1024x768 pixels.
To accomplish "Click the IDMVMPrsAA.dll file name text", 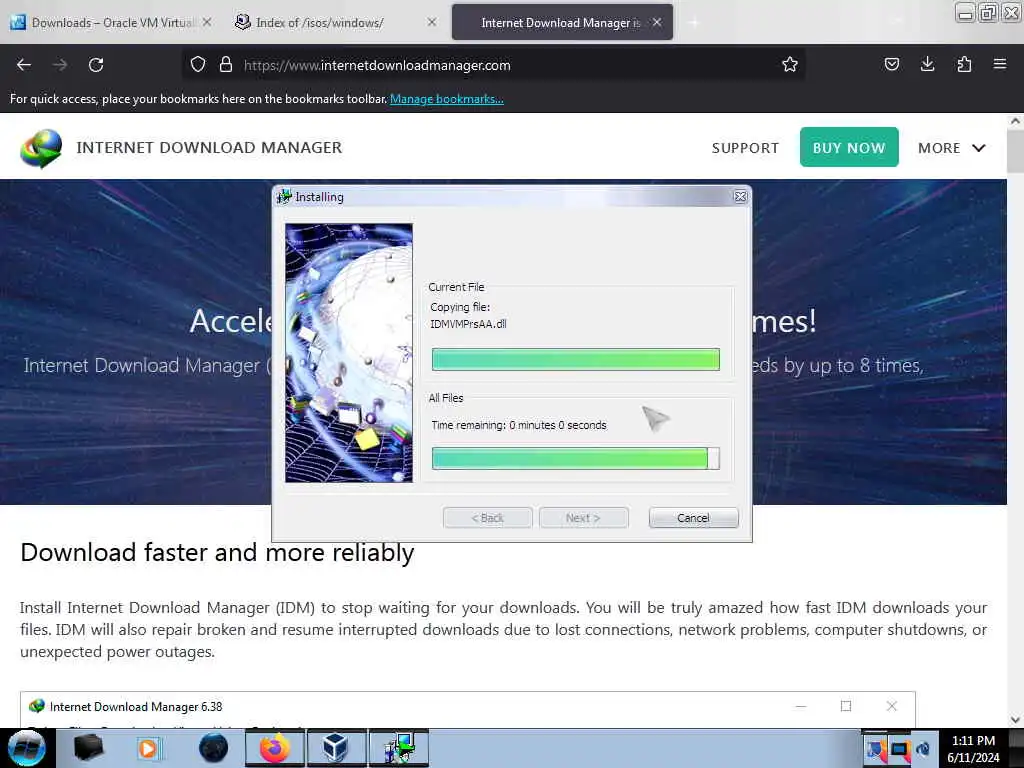I will point(468,324).
